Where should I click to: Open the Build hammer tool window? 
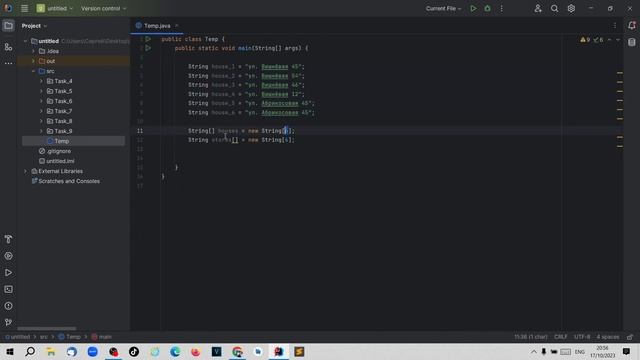8,239
